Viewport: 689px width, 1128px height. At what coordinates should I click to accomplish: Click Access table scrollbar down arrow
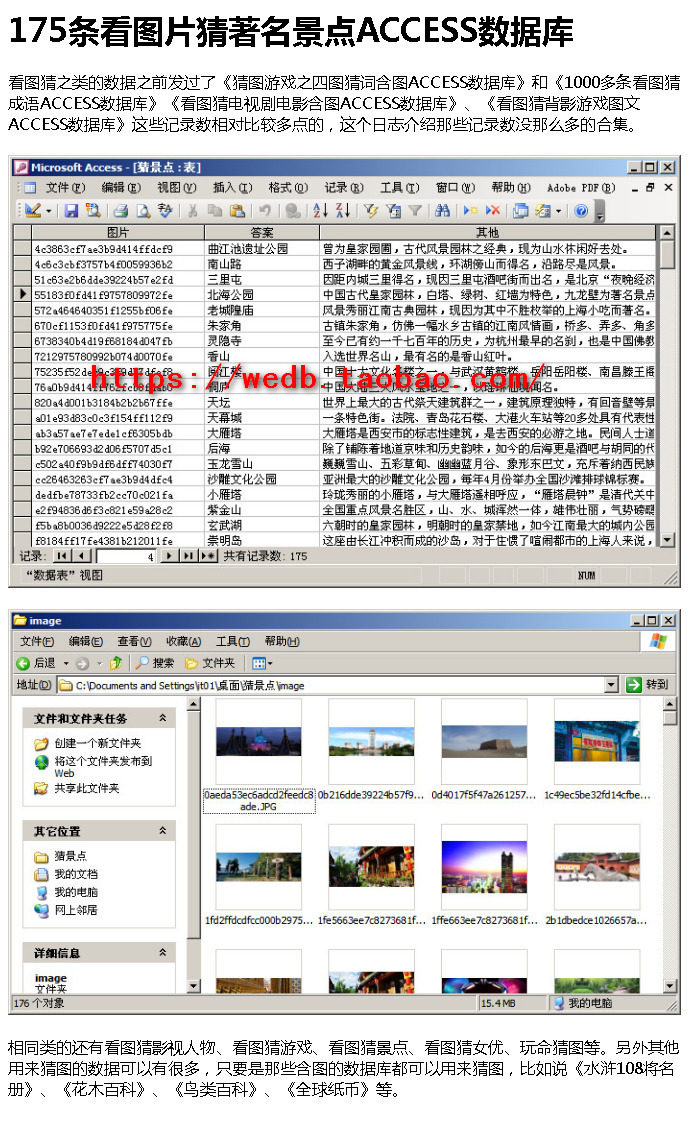tap(667, 539)
